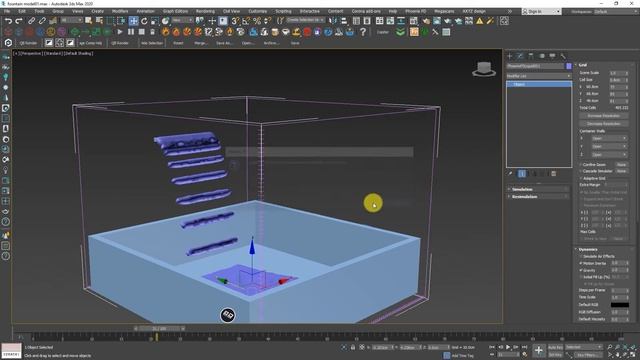Viewport: 640px width, 360px height.
Task: Click the None button beside Cascade Simulator
Action: click(x=621, y=171)
